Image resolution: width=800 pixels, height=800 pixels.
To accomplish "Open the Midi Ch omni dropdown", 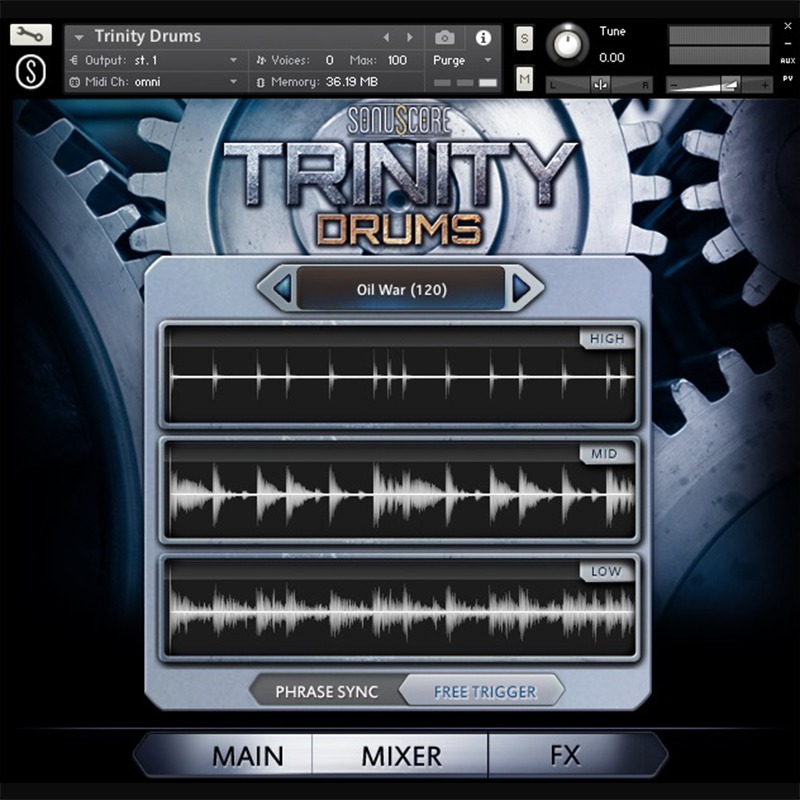I will point(233,82).
